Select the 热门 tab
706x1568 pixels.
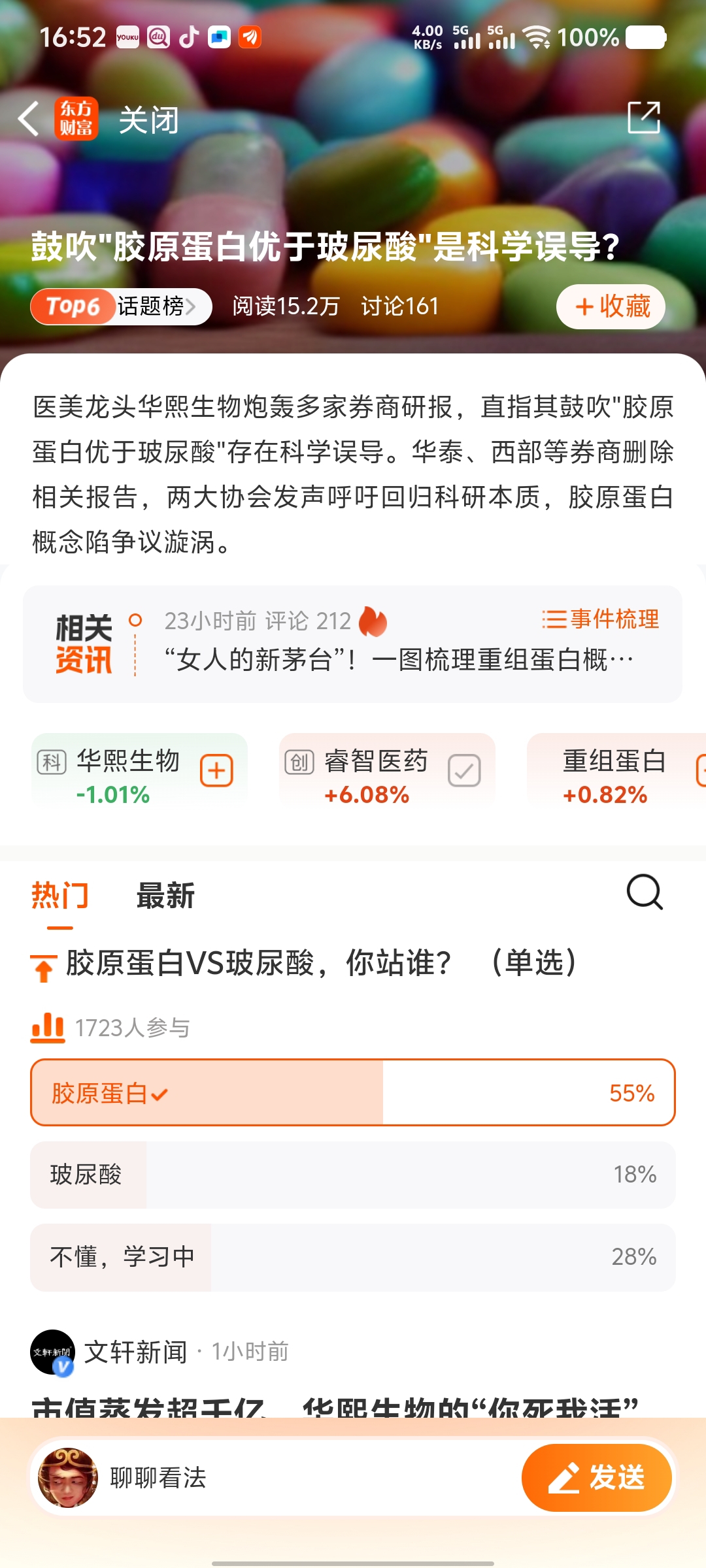pos(60,895)
